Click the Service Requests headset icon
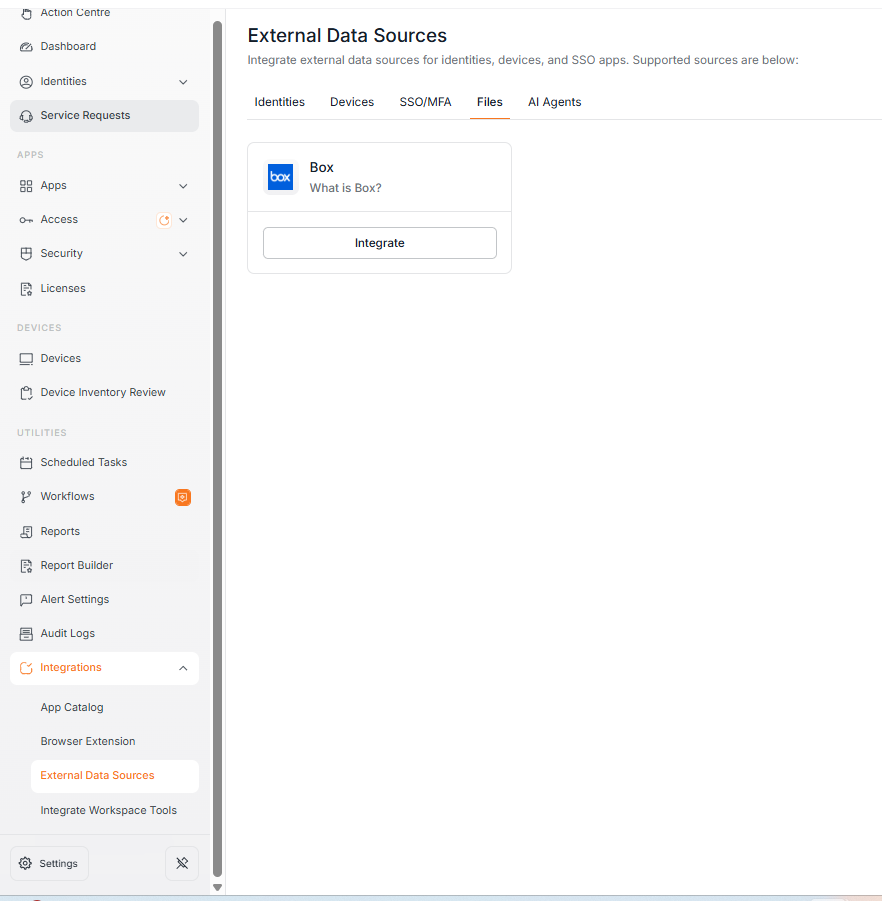This screenshot has width=882, height=901. click(x=26, y=116)
